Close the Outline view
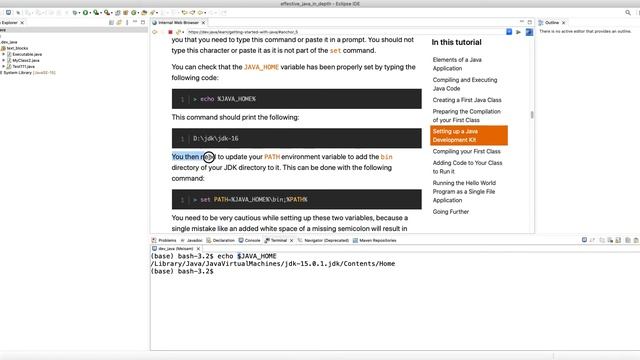The image size is (640, 360). [x=564, y=23]
